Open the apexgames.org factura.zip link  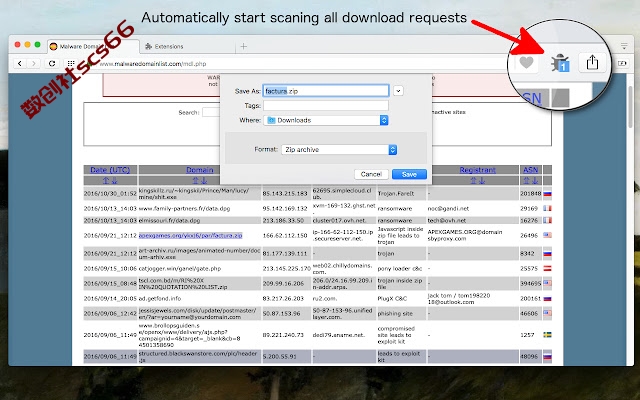(190, 236)
